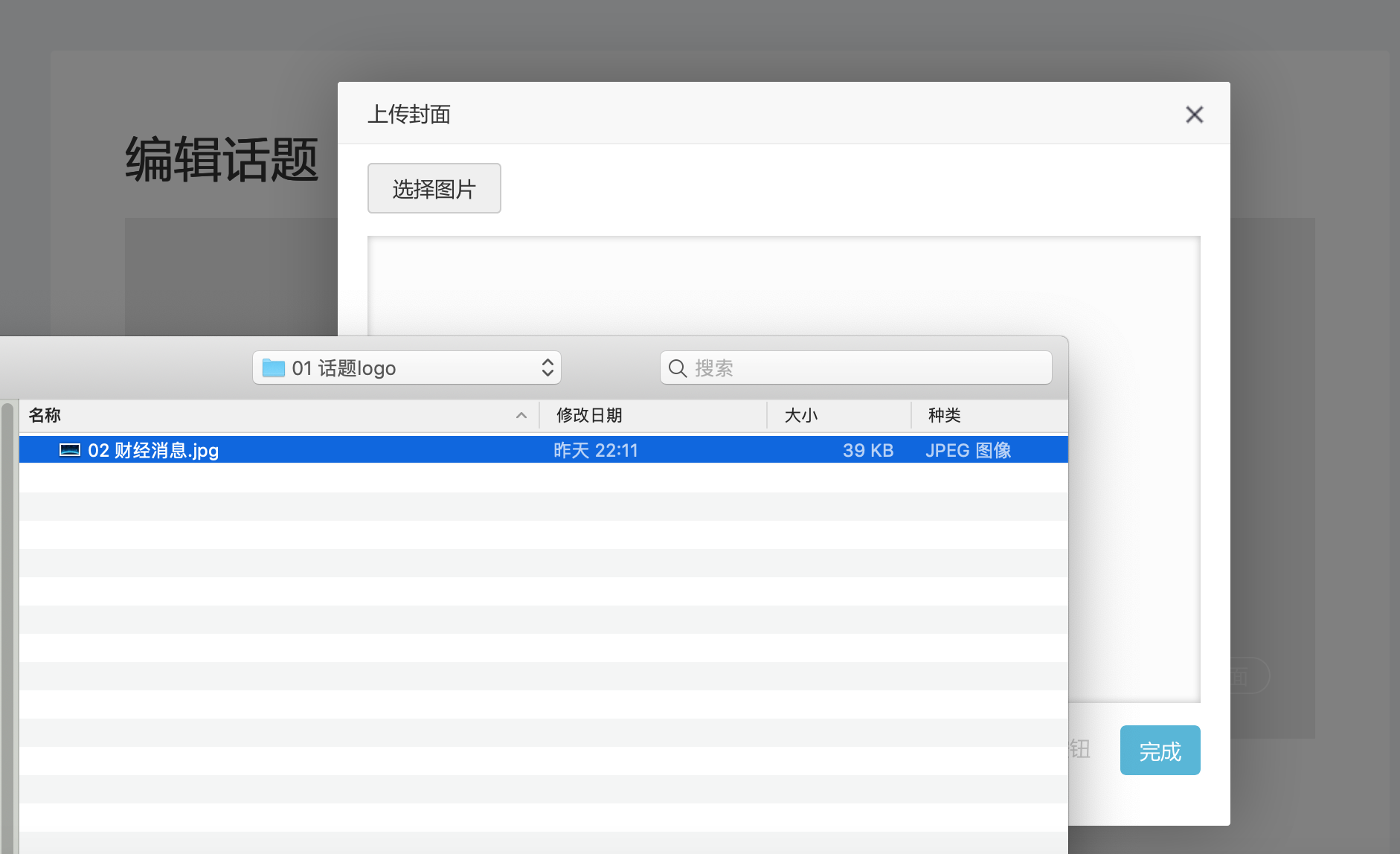Viewport: 1400px width, 854px height.
Task: Click the folder icon in the path dropdown
Action: pos(274,367)
